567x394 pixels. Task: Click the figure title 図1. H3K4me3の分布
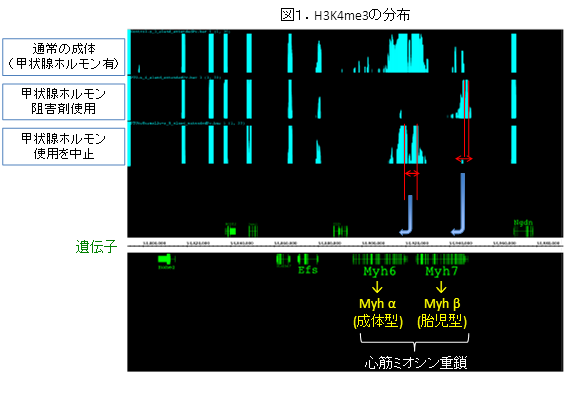tap(345, 15)
